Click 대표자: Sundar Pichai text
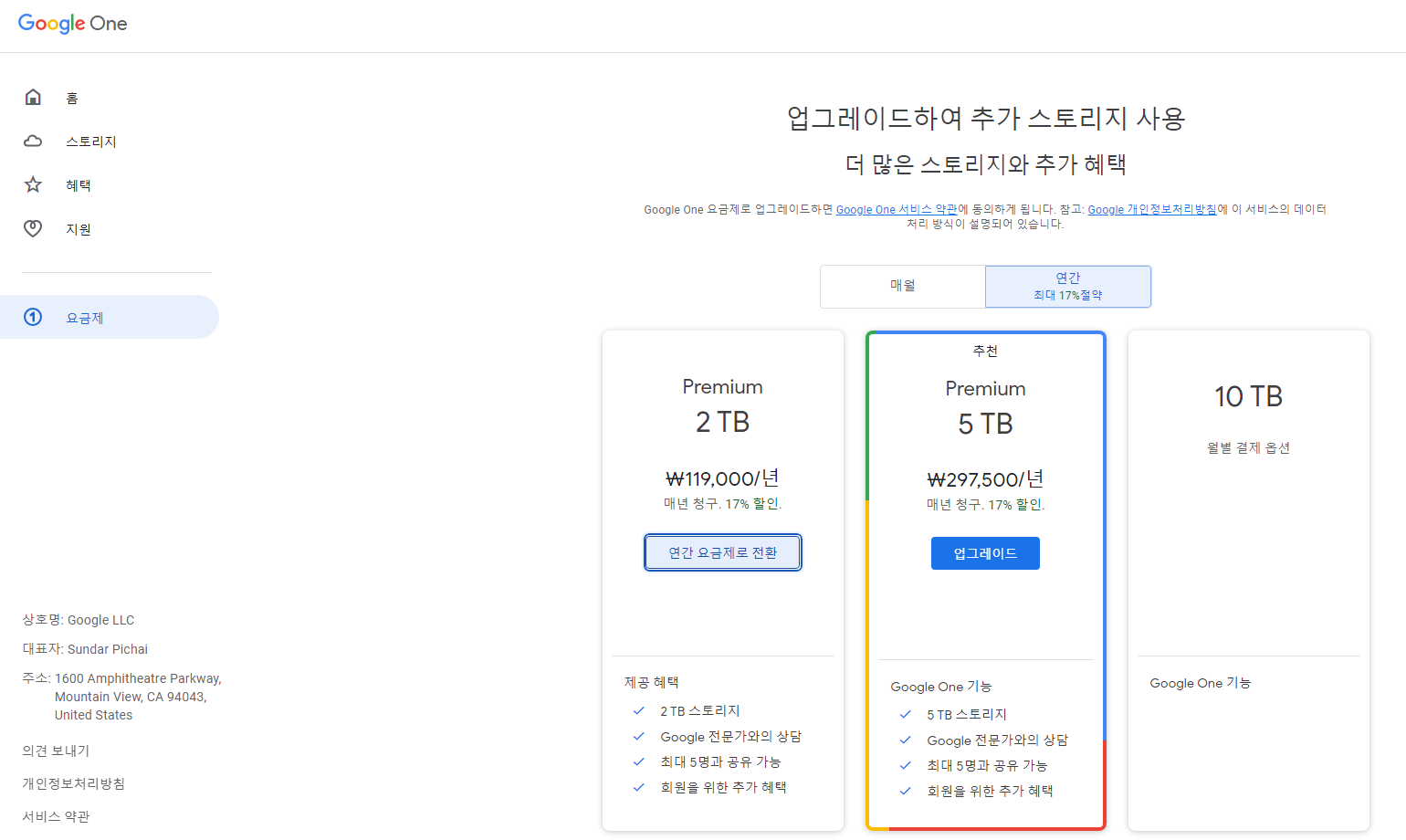The height and width of the screenshot is (840, 1406). pyautogui.click(x=85, y=649)
